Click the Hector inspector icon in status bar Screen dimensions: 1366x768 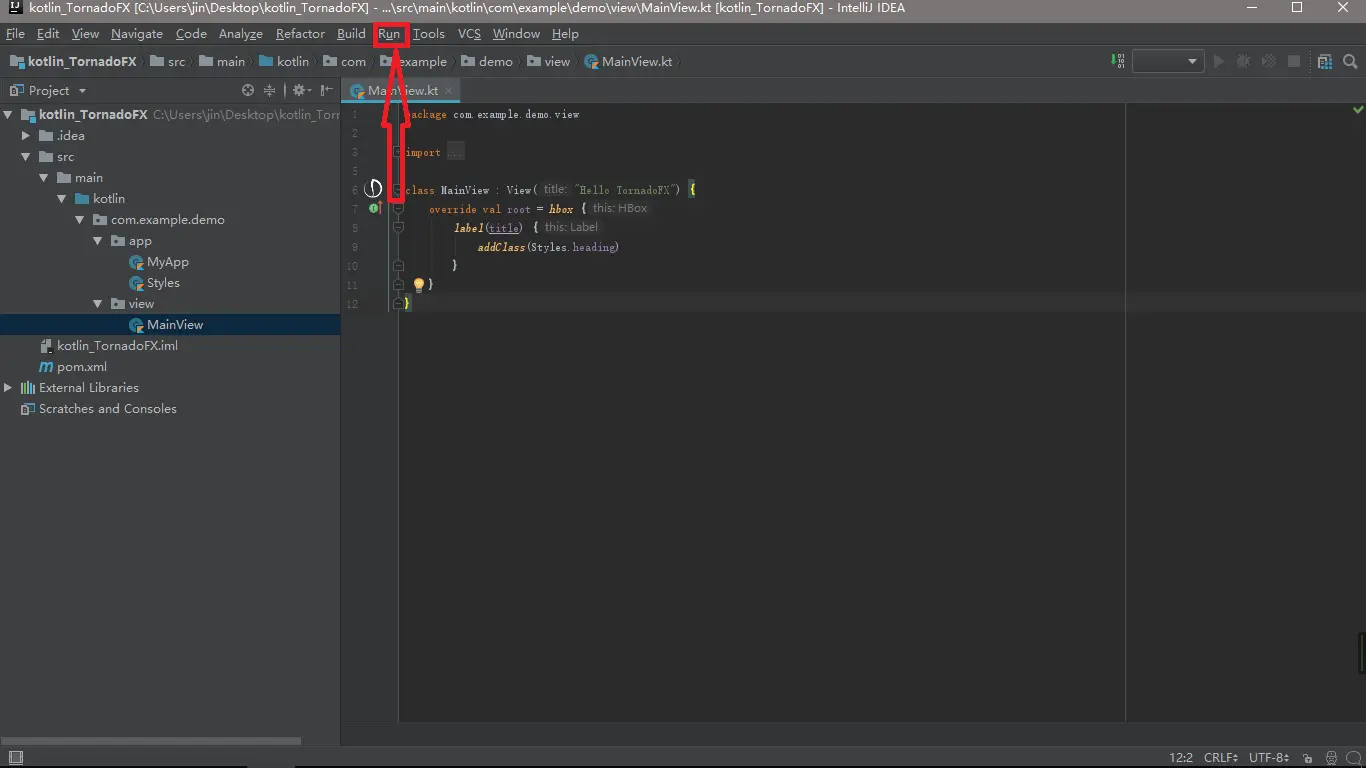[1332, 758]
